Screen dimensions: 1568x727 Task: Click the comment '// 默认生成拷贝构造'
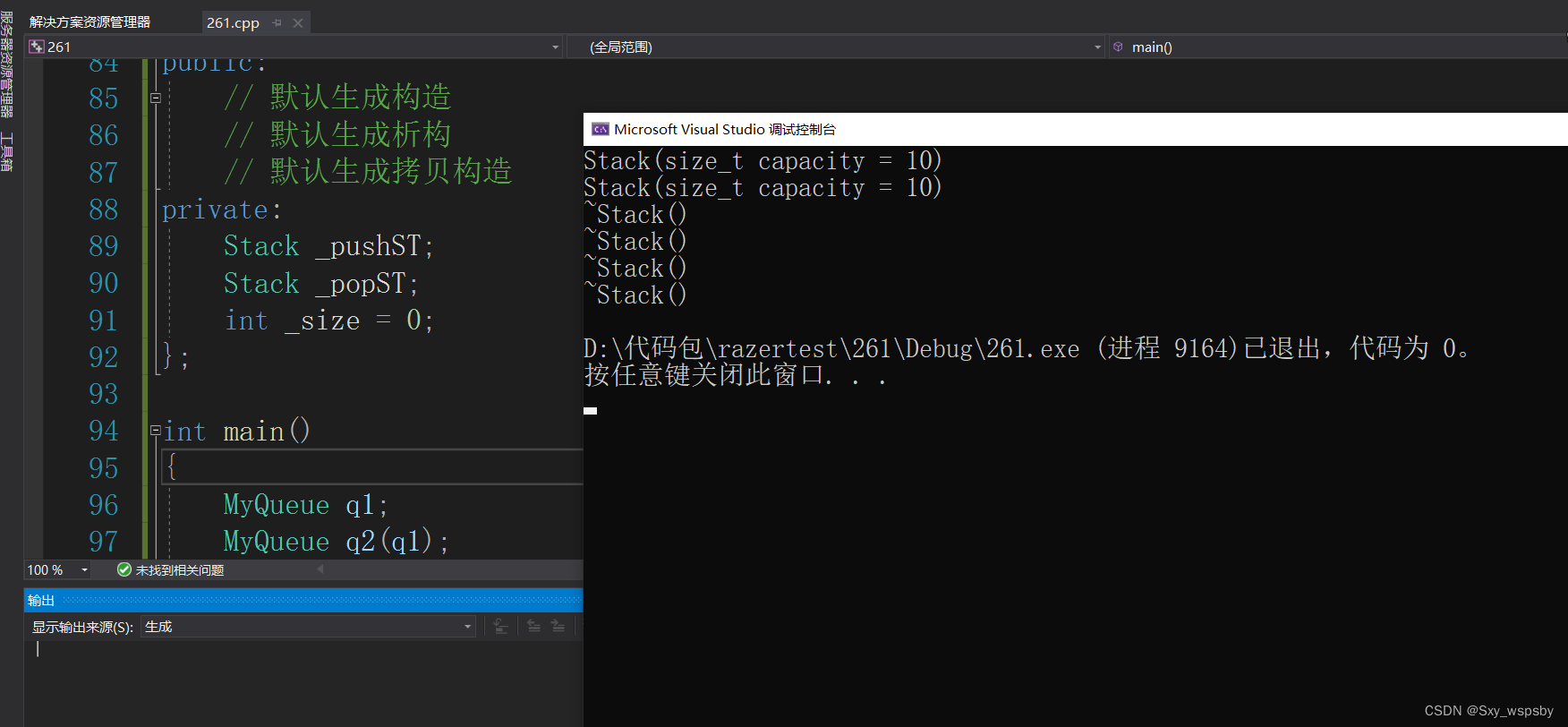point(368,171)
